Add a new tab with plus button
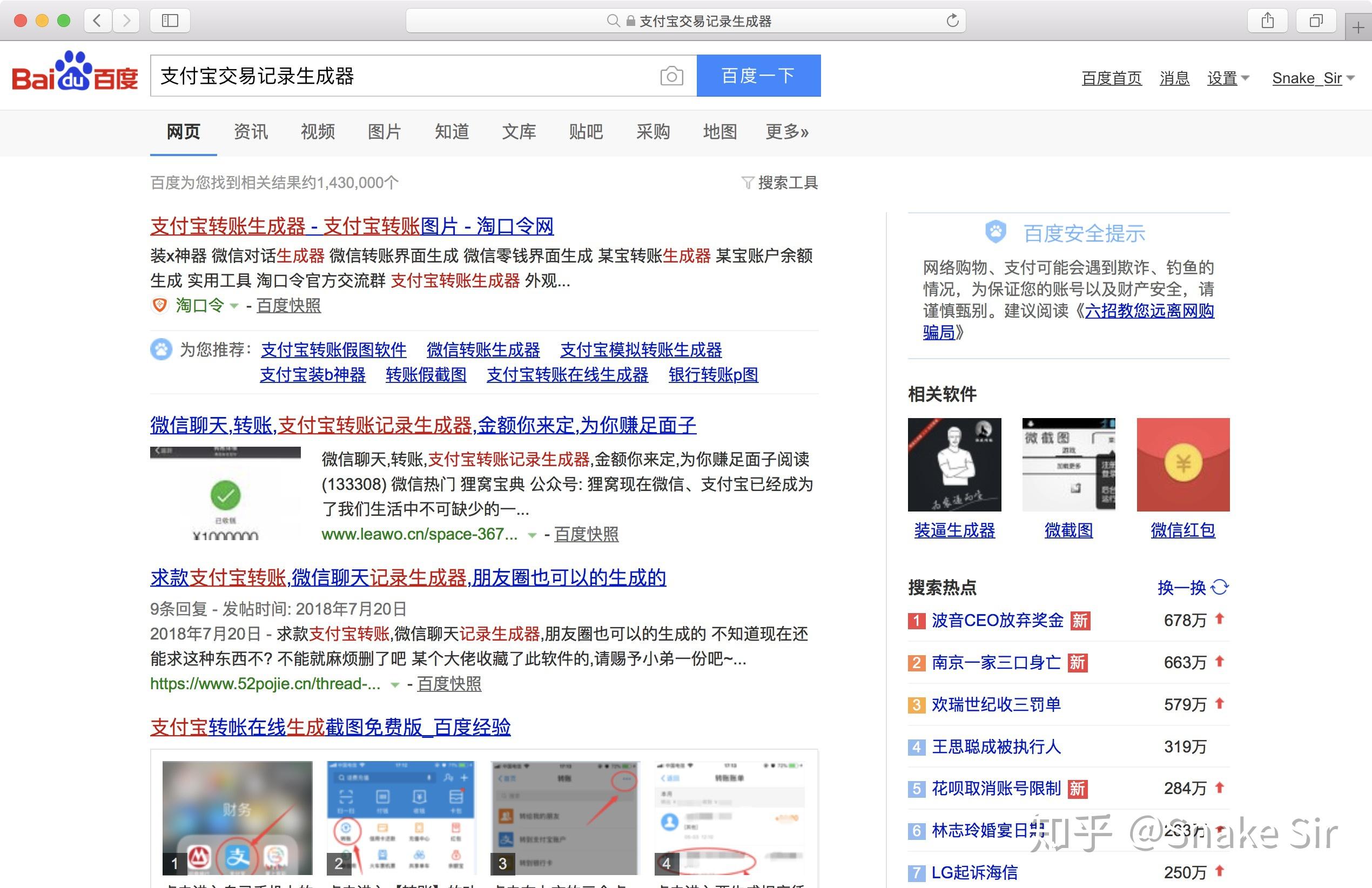Viewport: 1372px width, 888px height. coord(1358,28)
